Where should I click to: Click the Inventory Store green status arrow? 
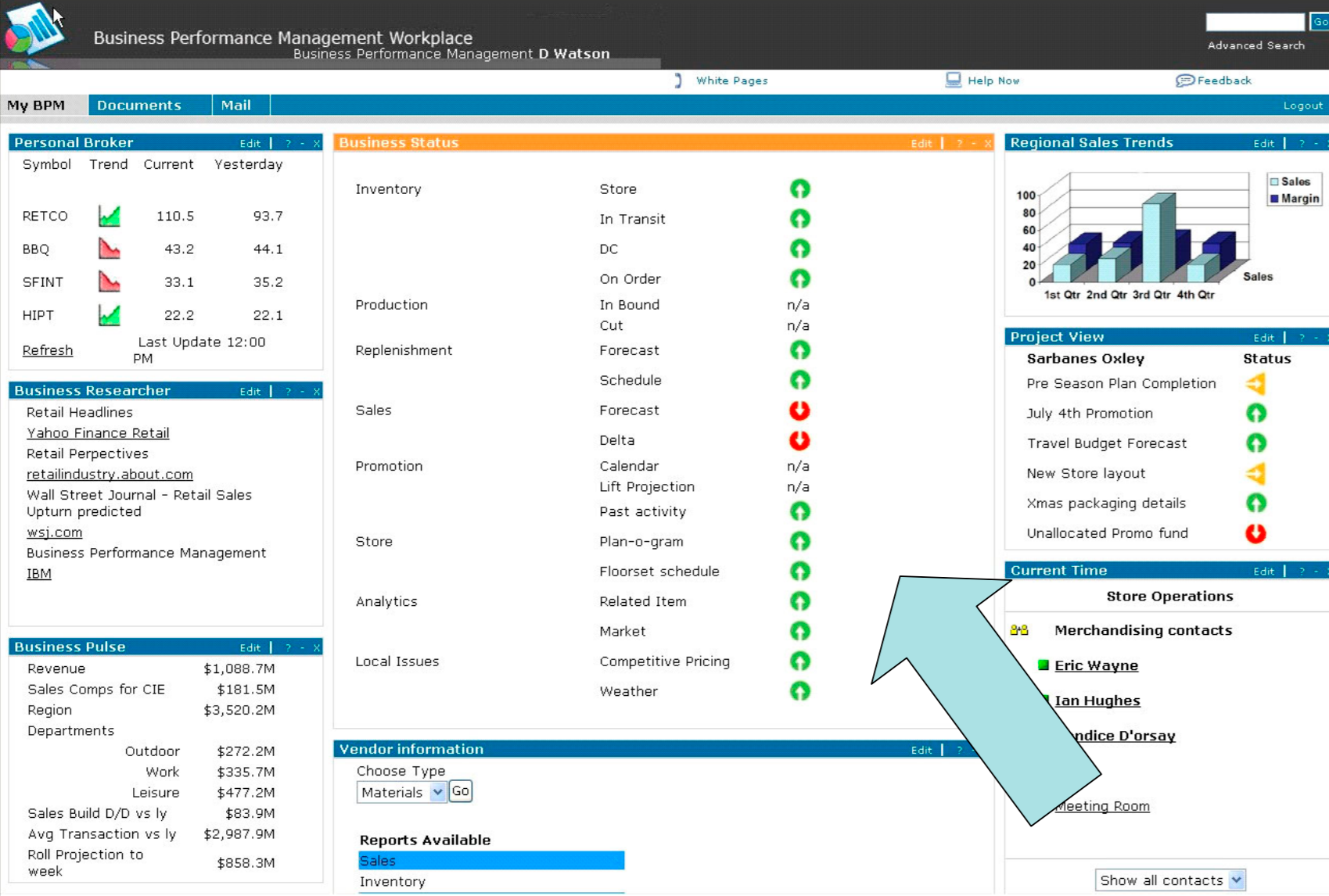click(x=799, y=189)
